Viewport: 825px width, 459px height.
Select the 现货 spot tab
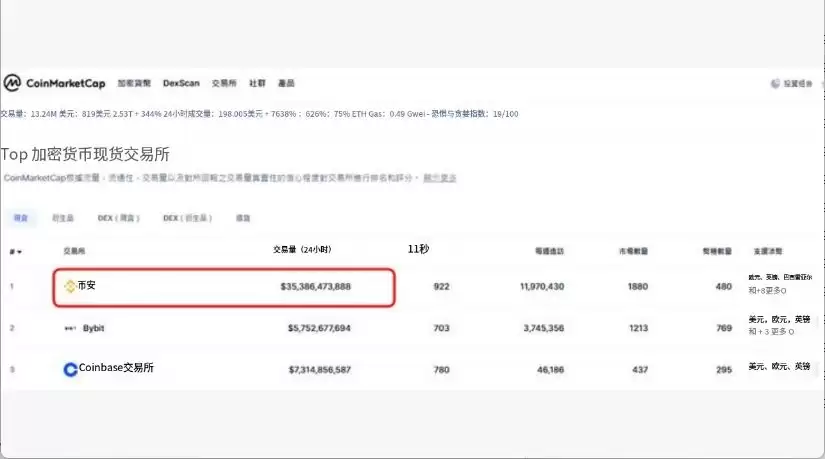(21, 217)
